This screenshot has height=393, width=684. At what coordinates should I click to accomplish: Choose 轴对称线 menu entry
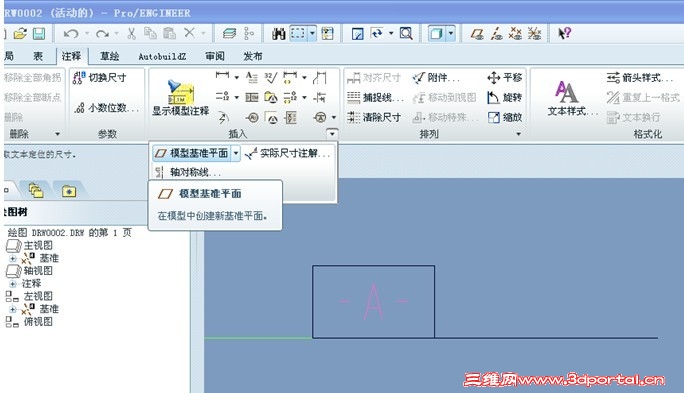click(188, 172)
